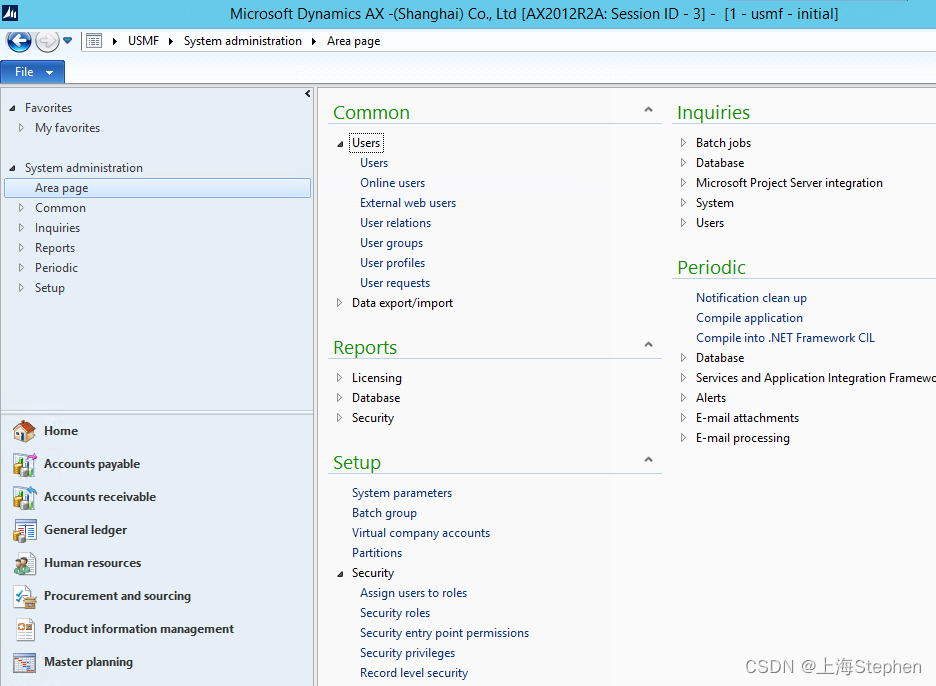Open the Home module icon
This screenshot has height=686, width=936.
pos(24,431)
